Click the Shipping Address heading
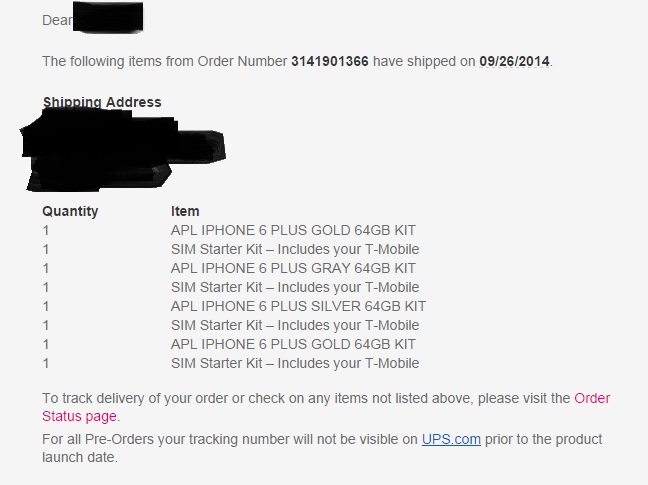The image size is (648, 485). tap(102, 102)
